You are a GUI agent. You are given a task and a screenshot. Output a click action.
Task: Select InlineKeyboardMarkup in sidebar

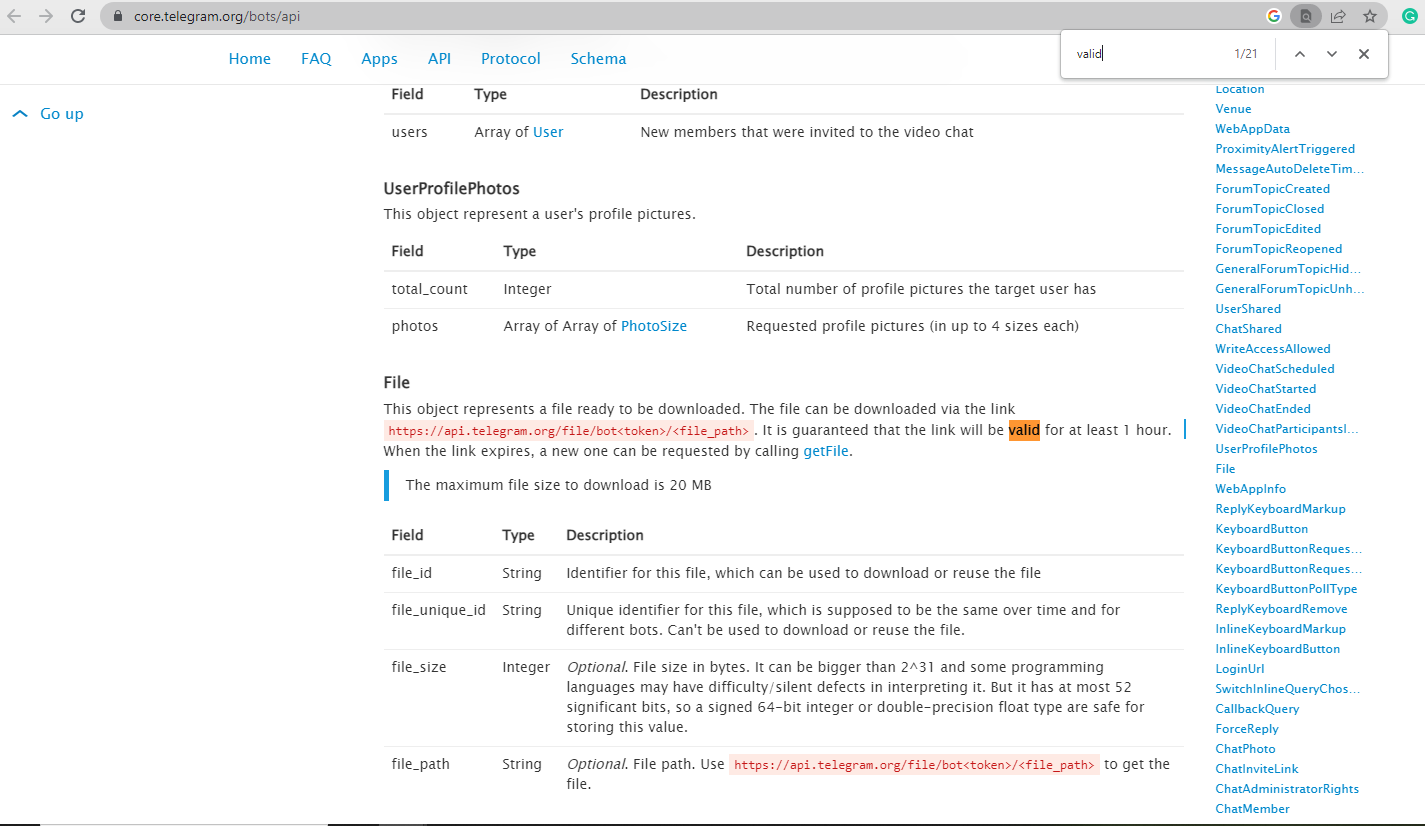tap(1280, 629)
